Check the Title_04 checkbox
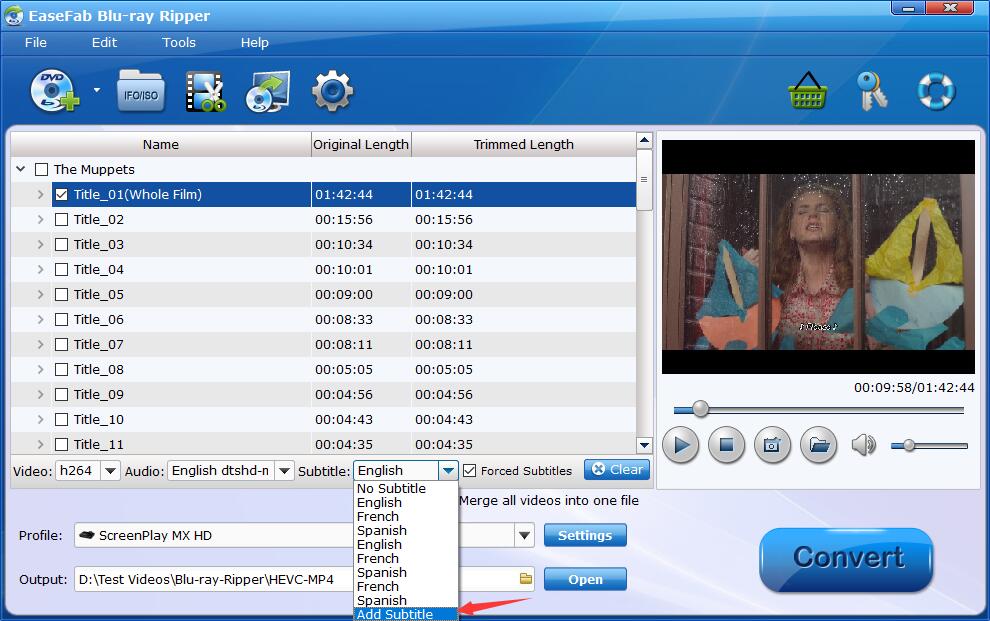Screen dimensions: 990x621 [61, 269]
